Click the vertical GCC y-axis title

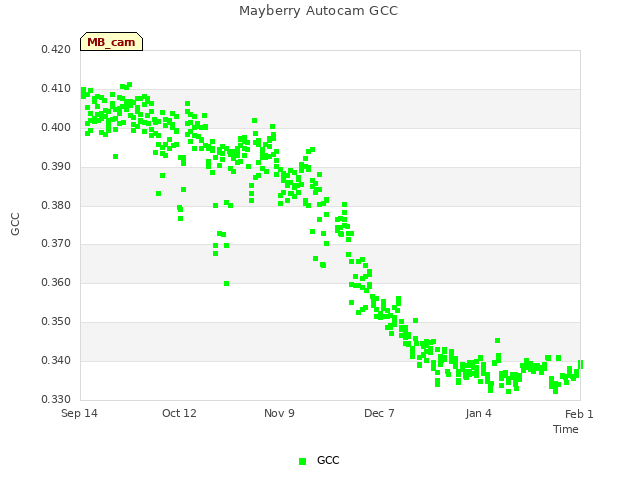pyautogui.click(x=15, y=224)
